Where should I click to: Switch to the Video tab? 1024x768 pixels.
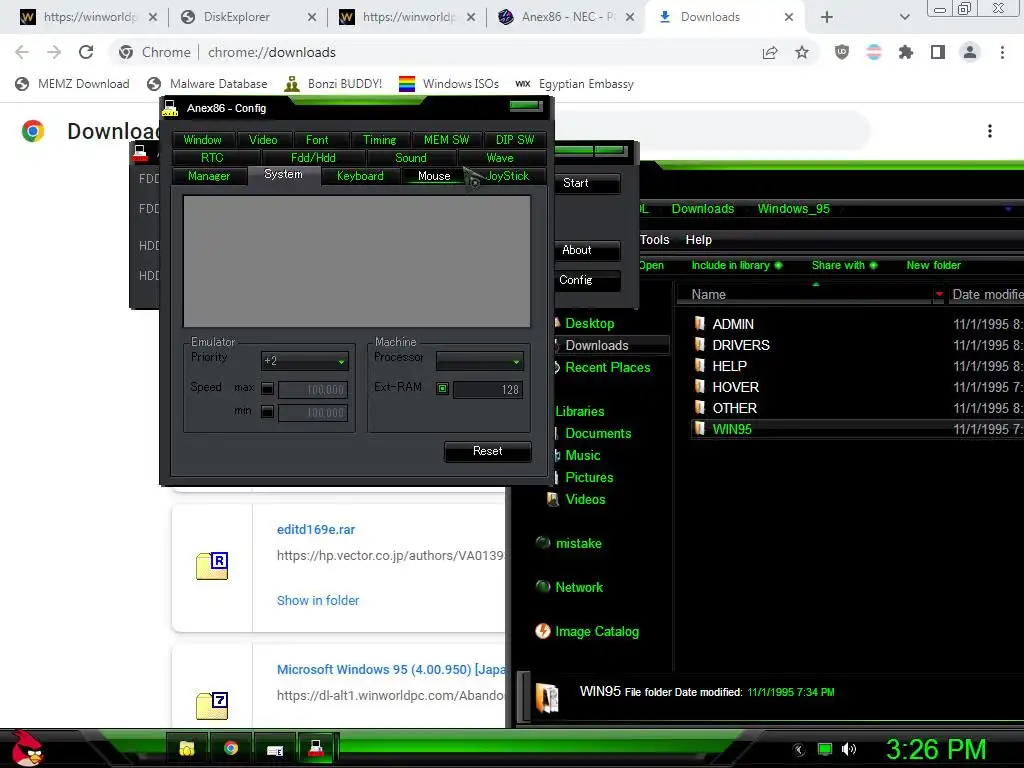[x=263, y=140]
